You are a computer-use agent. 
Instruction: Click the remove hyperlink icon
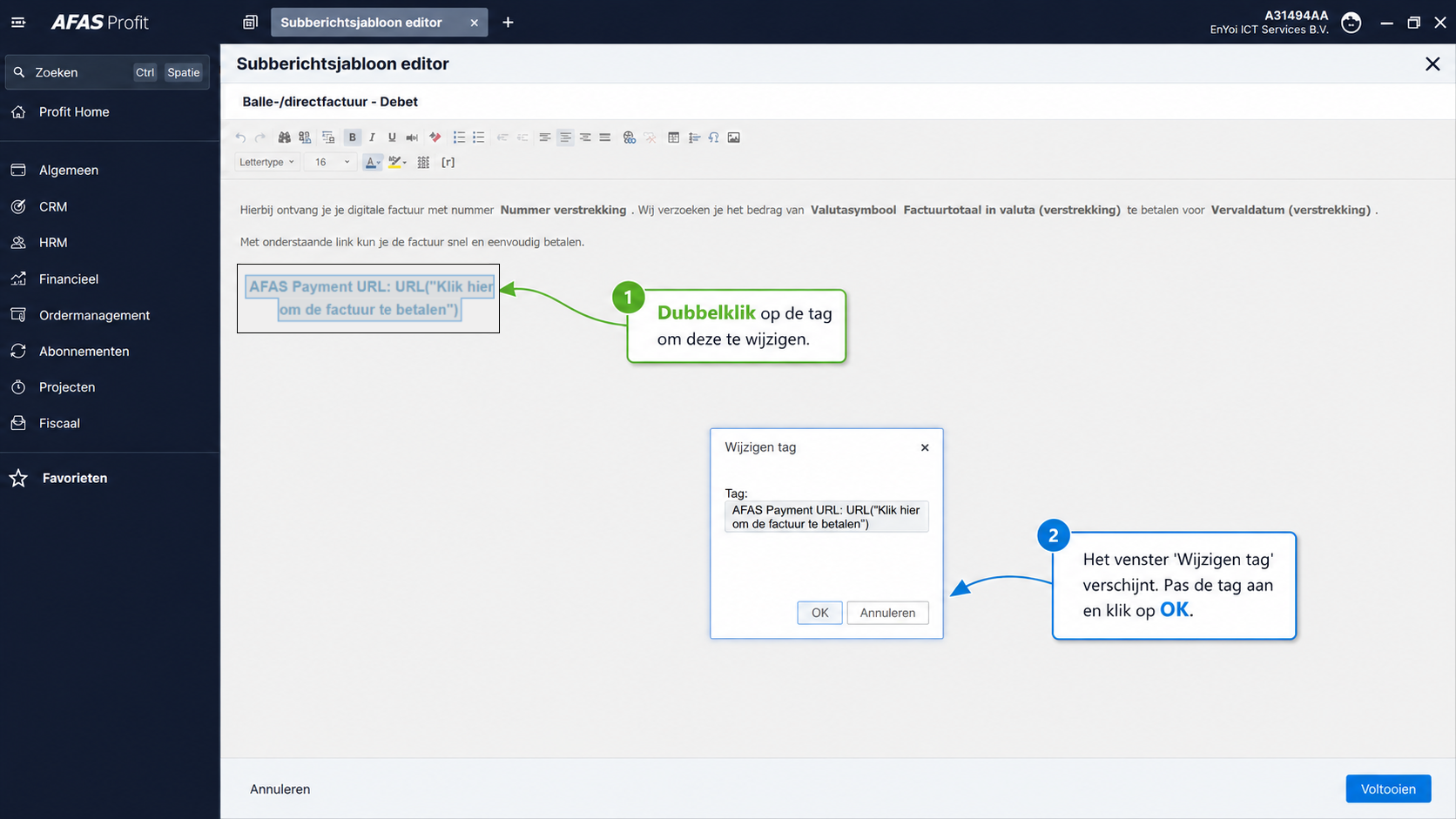click(x=650, y=138)
